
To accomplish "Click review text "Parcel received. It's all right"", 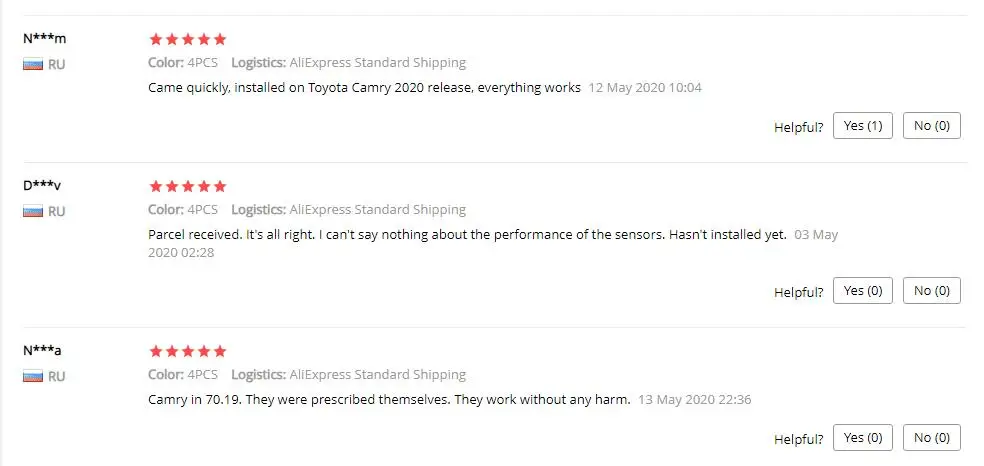I will click(467, 235).
